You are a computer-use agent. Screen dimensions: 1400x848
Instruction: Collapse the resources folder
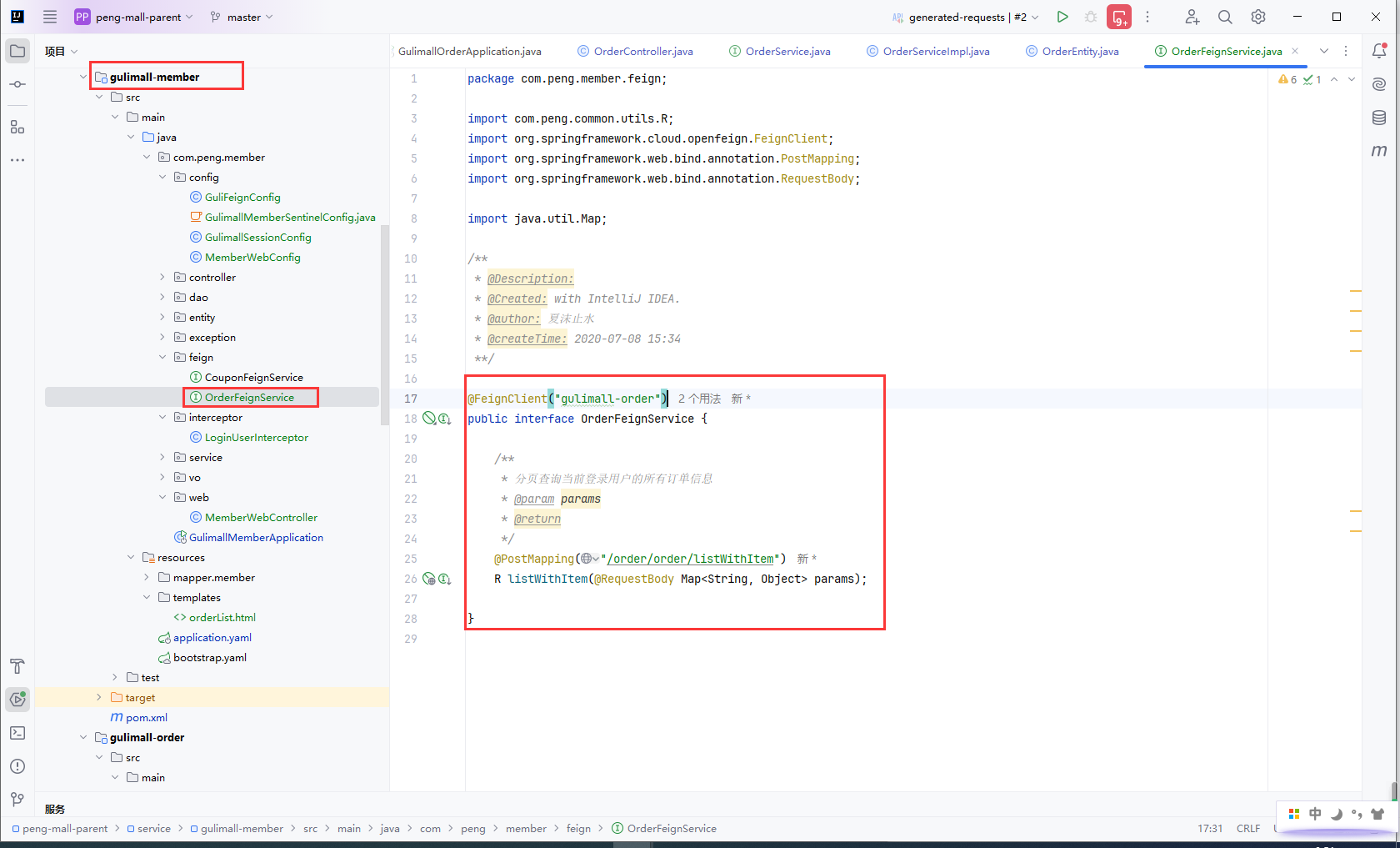click(x=131, y=557)
